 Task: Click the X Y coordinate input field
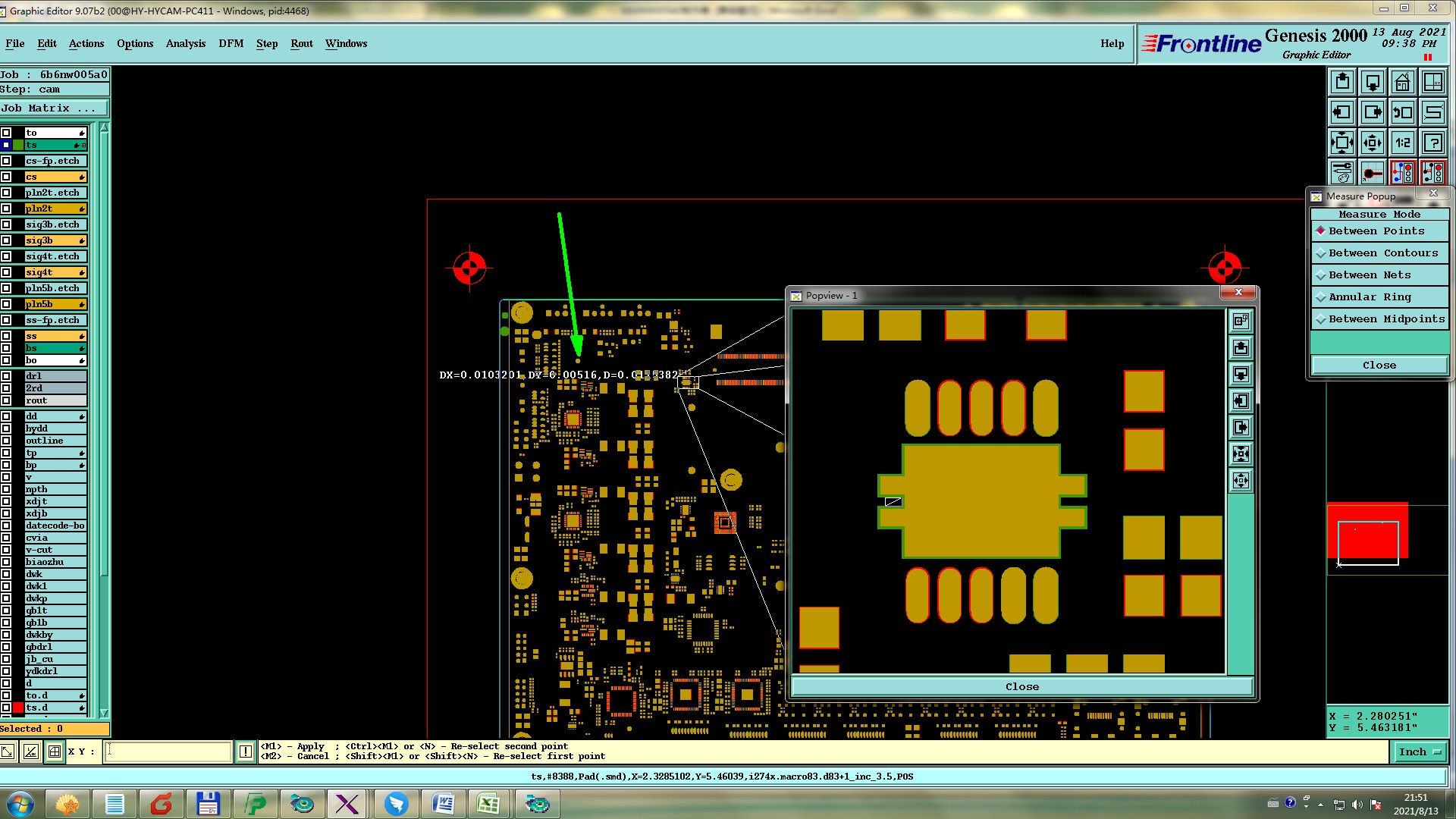[168, 752]
